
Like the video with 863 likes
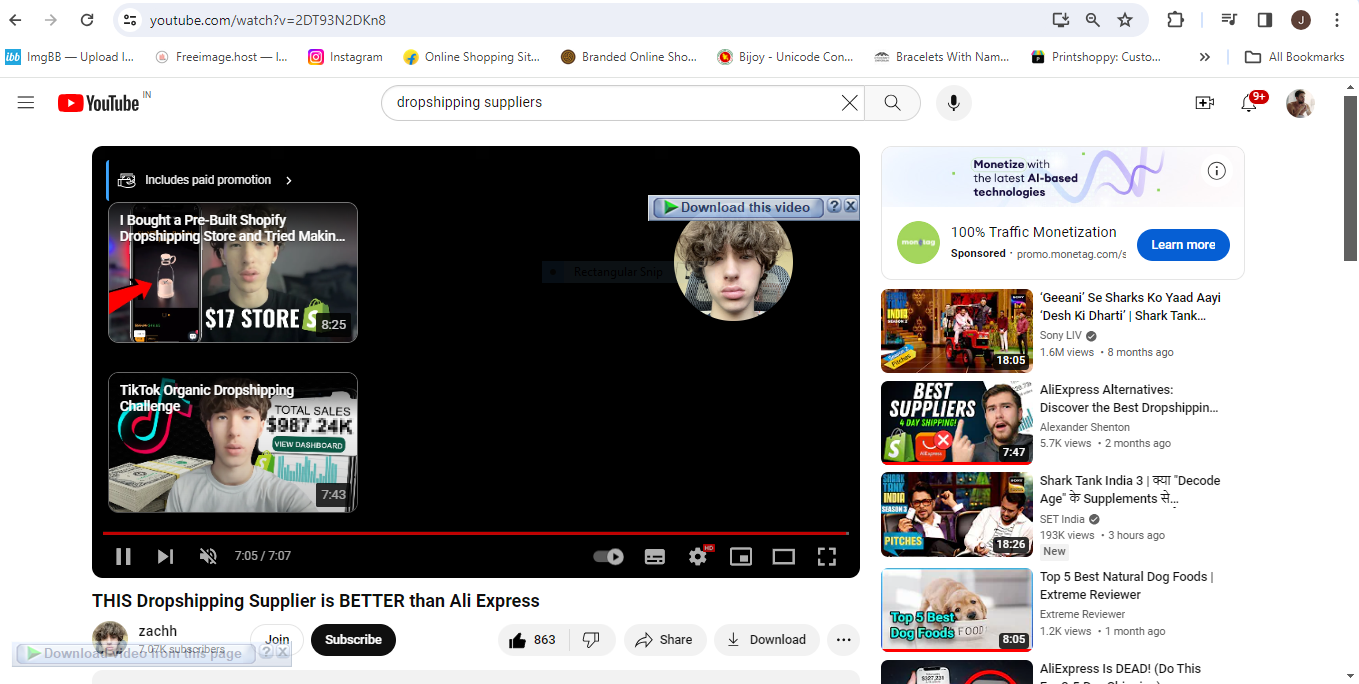pyautogui.click(x=533, y=640)
